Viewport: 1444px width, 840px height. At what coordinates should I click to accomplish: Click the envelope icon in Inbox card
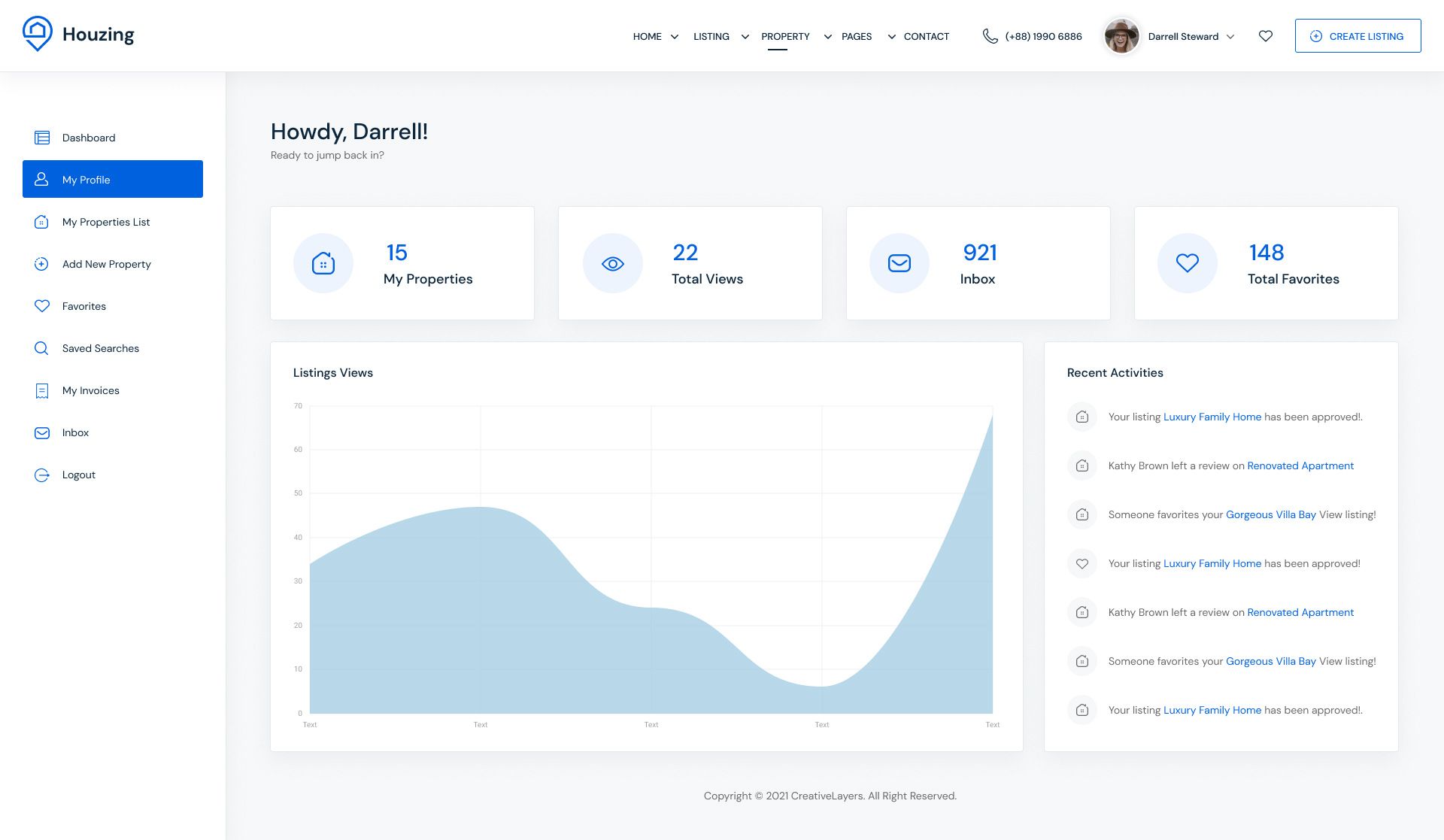pyautogui.click(x=899, y=263)
